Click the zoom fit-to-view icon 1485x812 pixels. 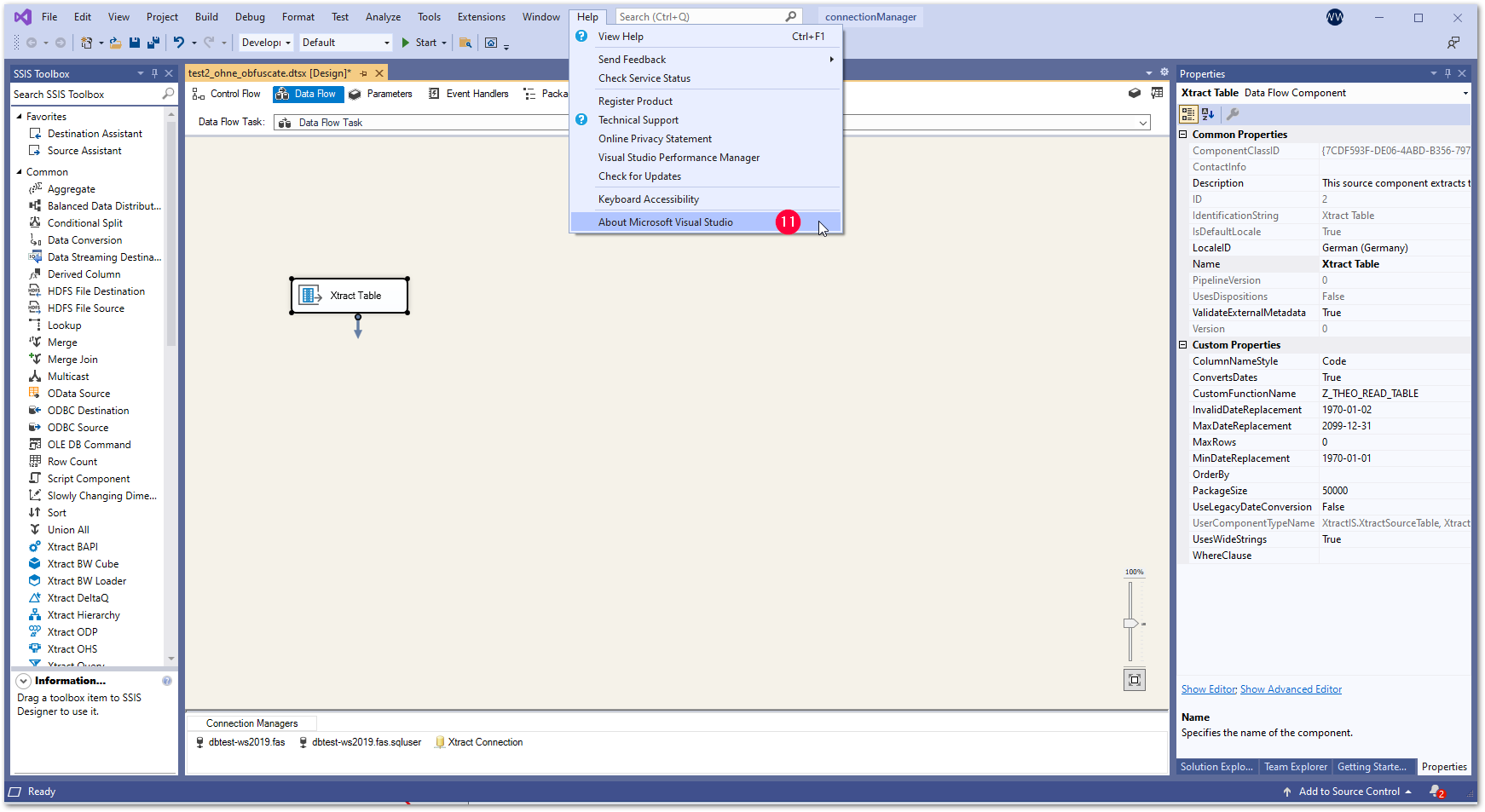pos(1134,680)
